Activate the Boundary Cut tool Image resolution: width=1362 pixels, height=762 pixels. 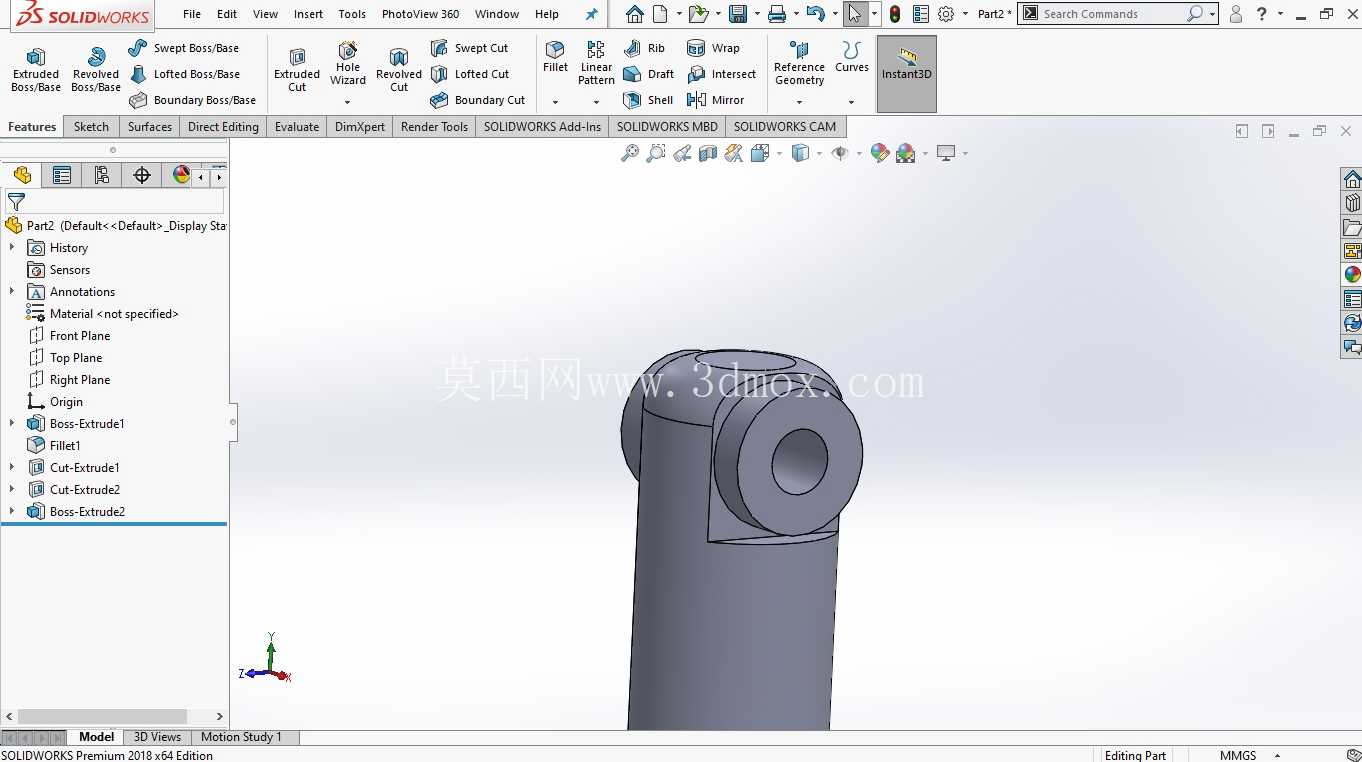point(478,100)
